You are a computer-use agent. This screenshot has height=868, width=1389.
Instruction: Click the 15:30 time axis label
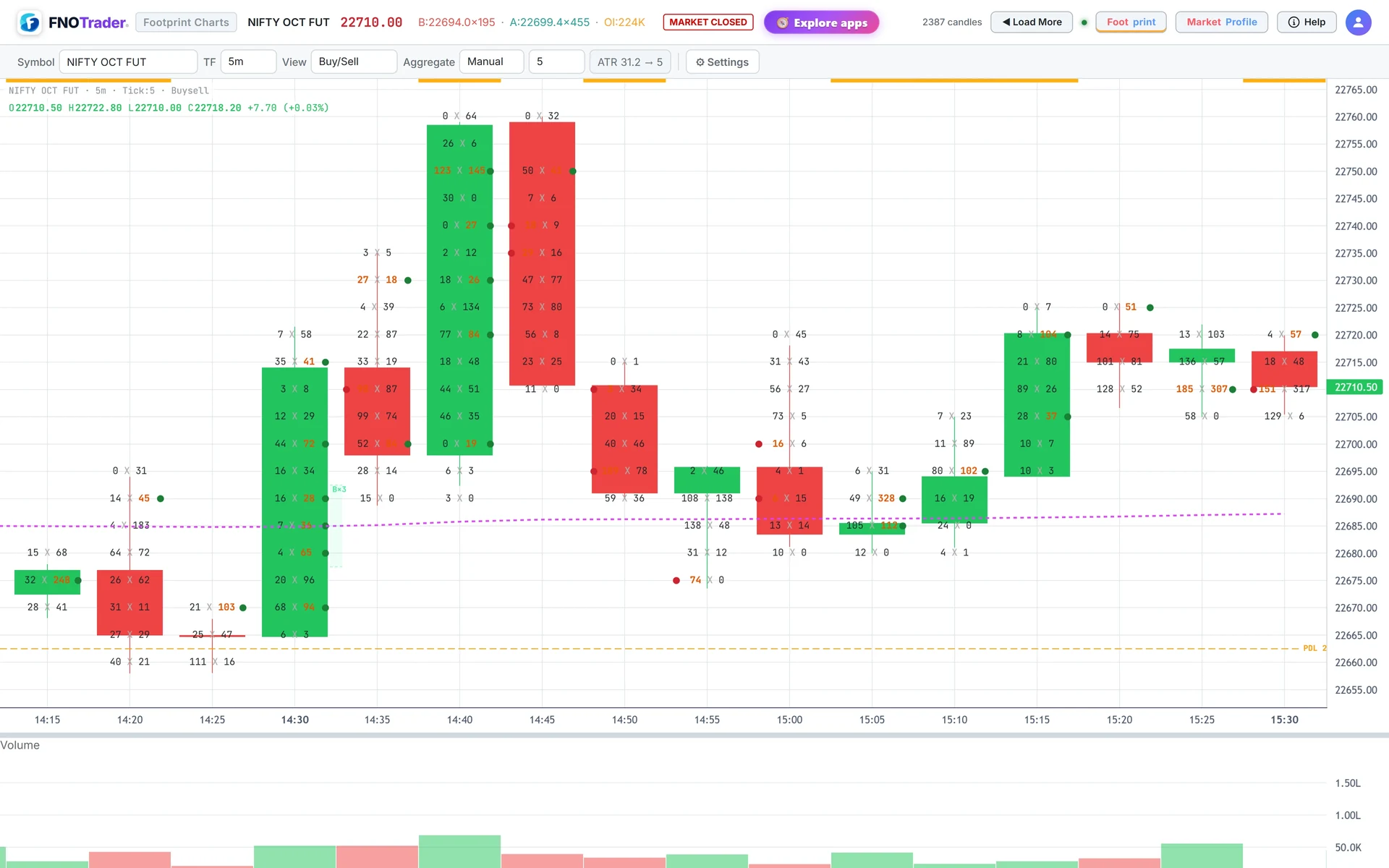tap(1285, 720)
